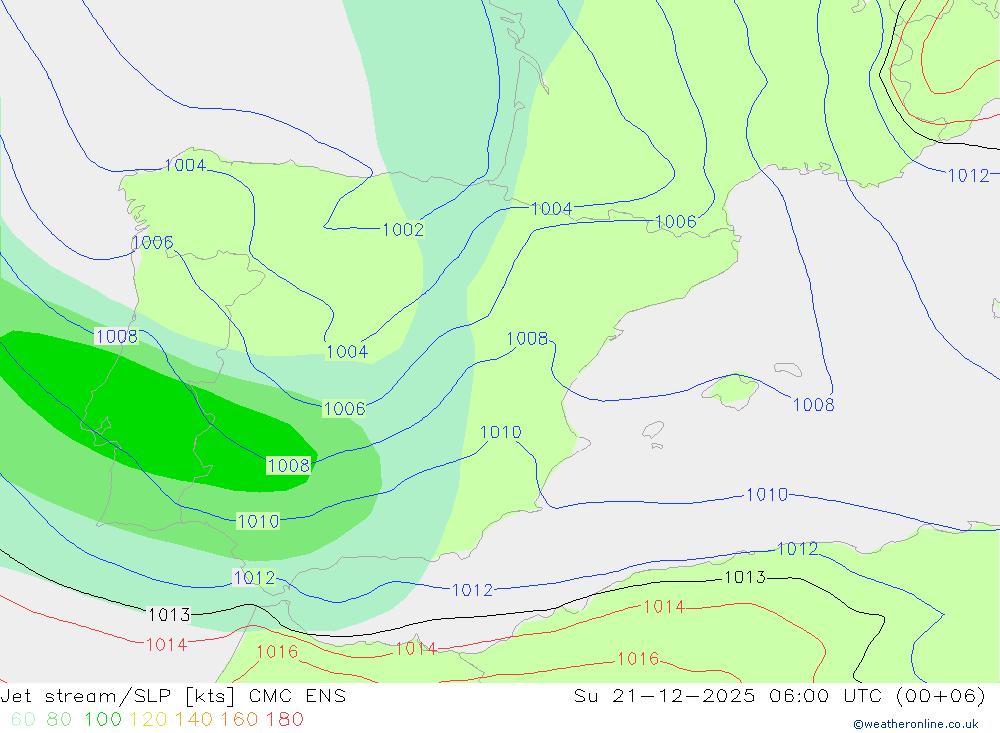Image resolution: width=1000 pixels, height=733 pixels.
Task: Click the 1006 label over central Spain
Action: point(344,408)
